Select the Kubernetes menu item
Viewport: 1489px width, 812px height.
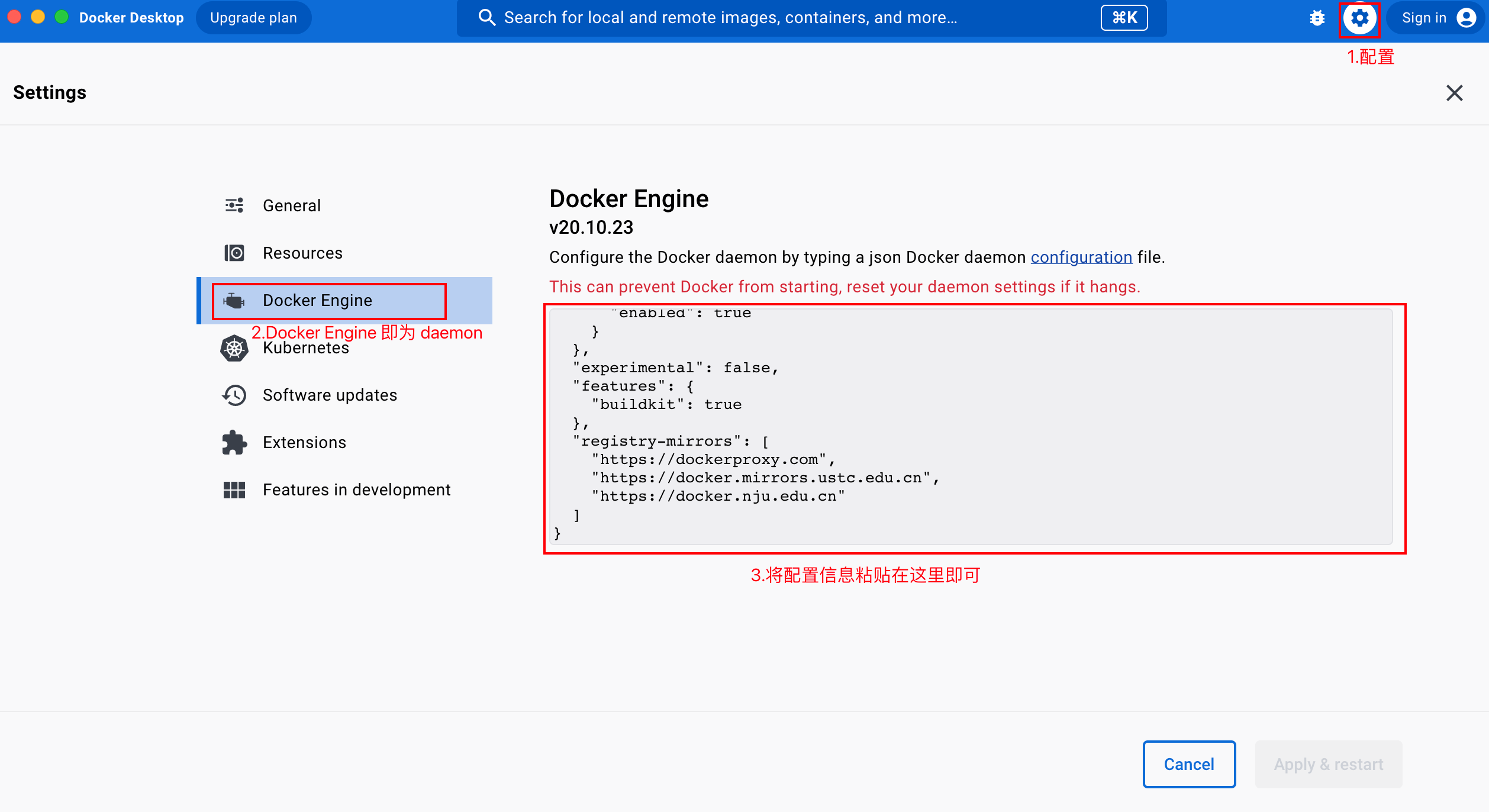coord(305,347)
